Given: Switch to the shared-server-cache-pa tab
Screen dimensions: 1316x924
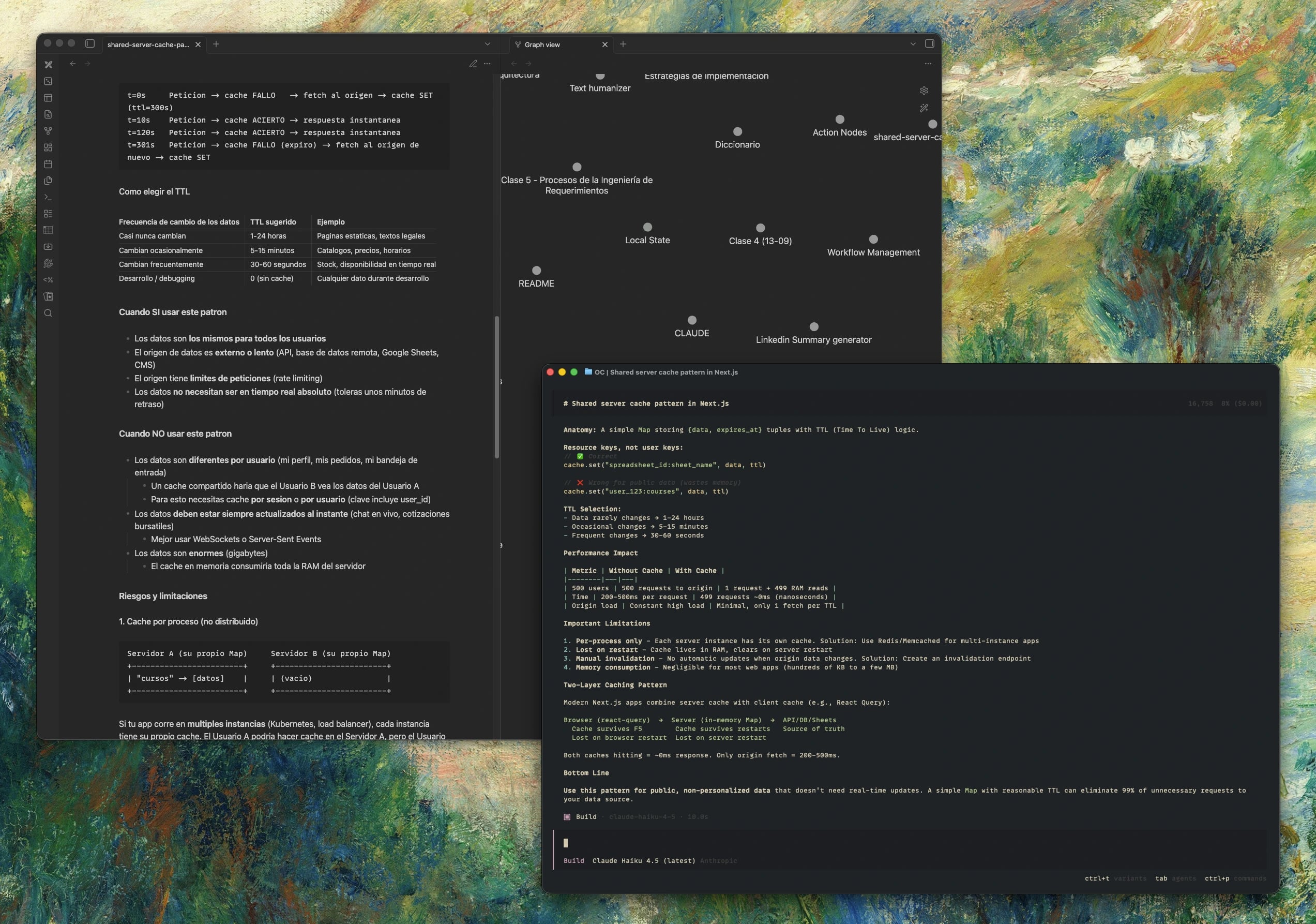Looking at the screenshot, I should [148, 44].
